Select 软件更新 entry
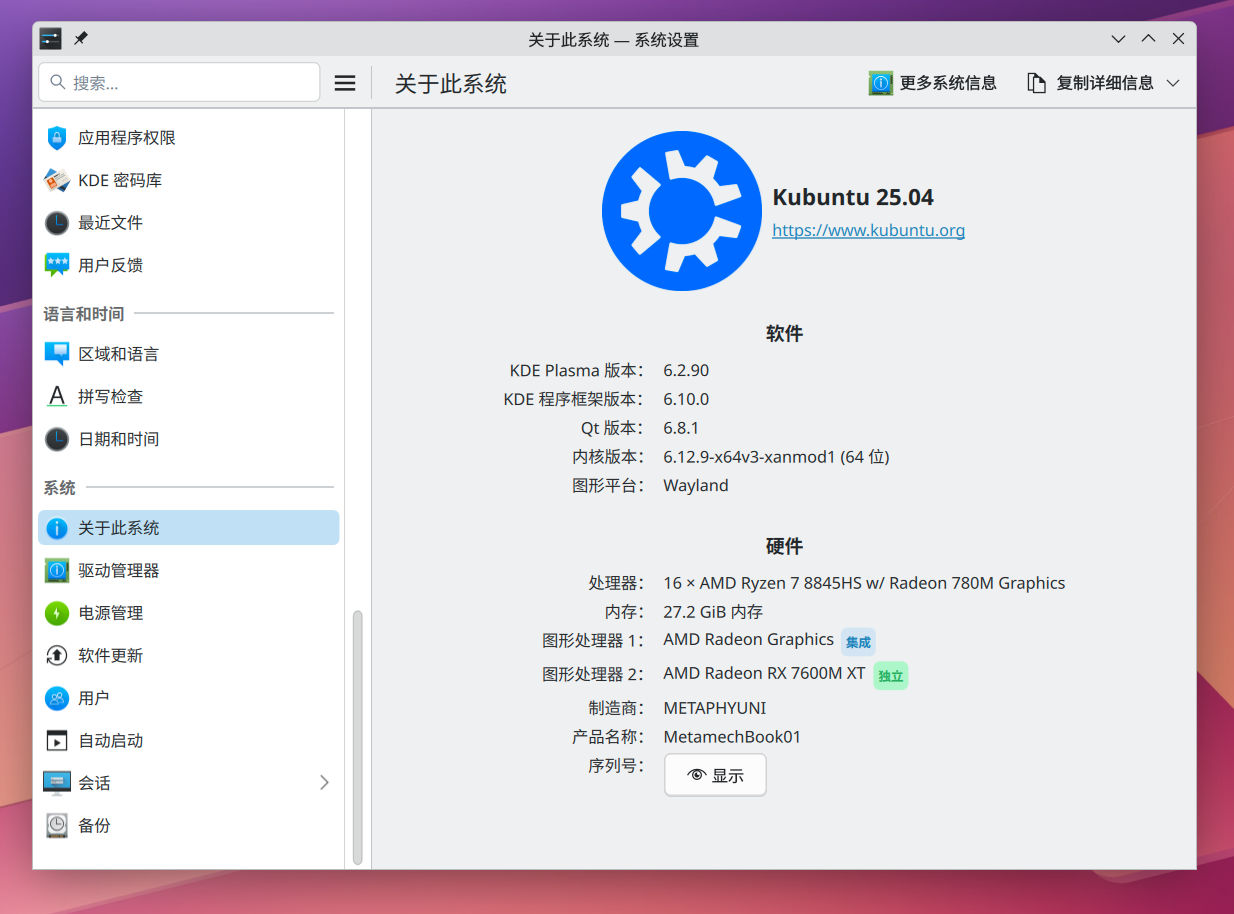This screenshot has width=1234, height=914. pyautogui.click(x=189, y=656)
